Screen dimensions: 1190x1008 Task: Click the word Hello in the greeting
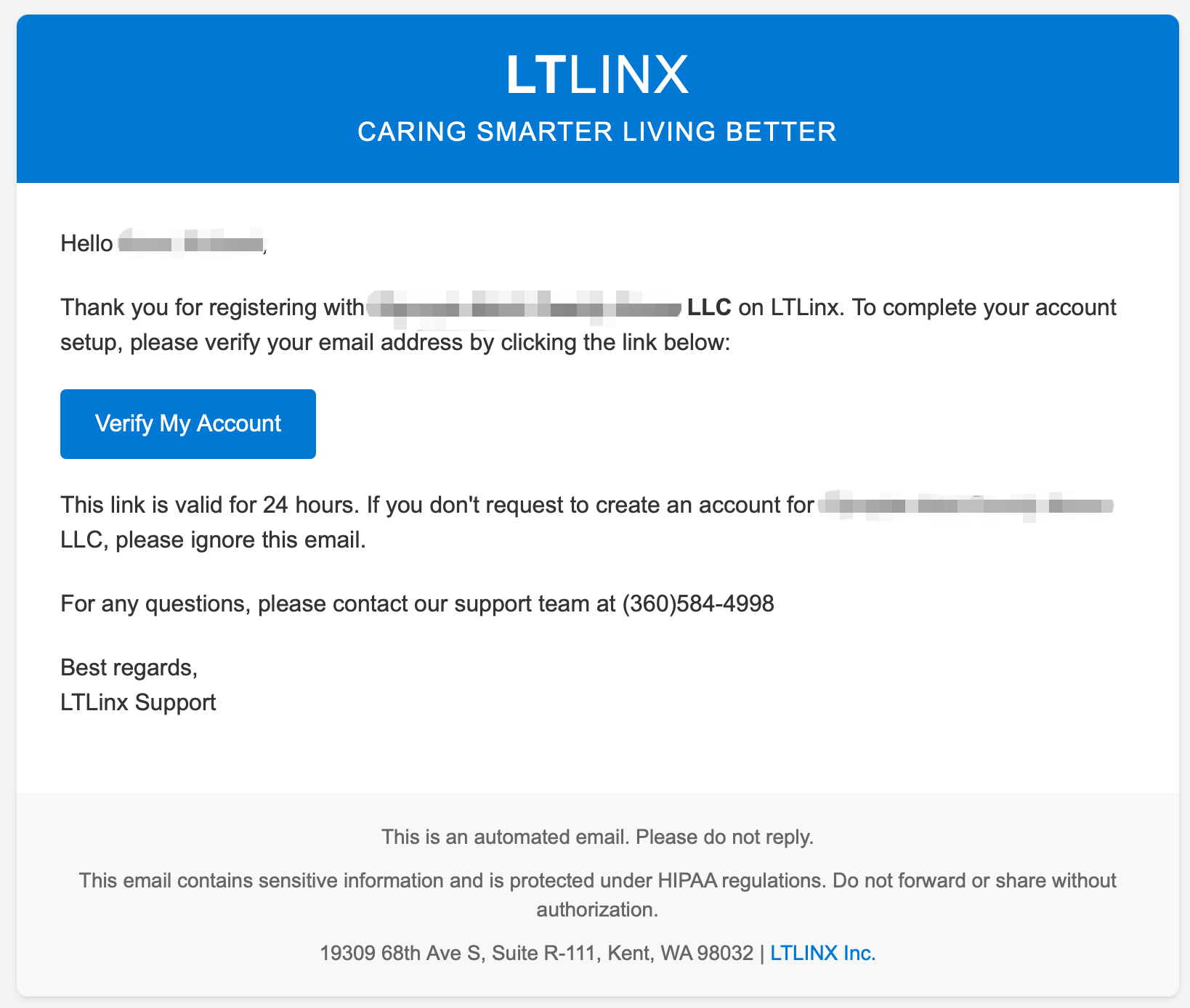point(86,243)
